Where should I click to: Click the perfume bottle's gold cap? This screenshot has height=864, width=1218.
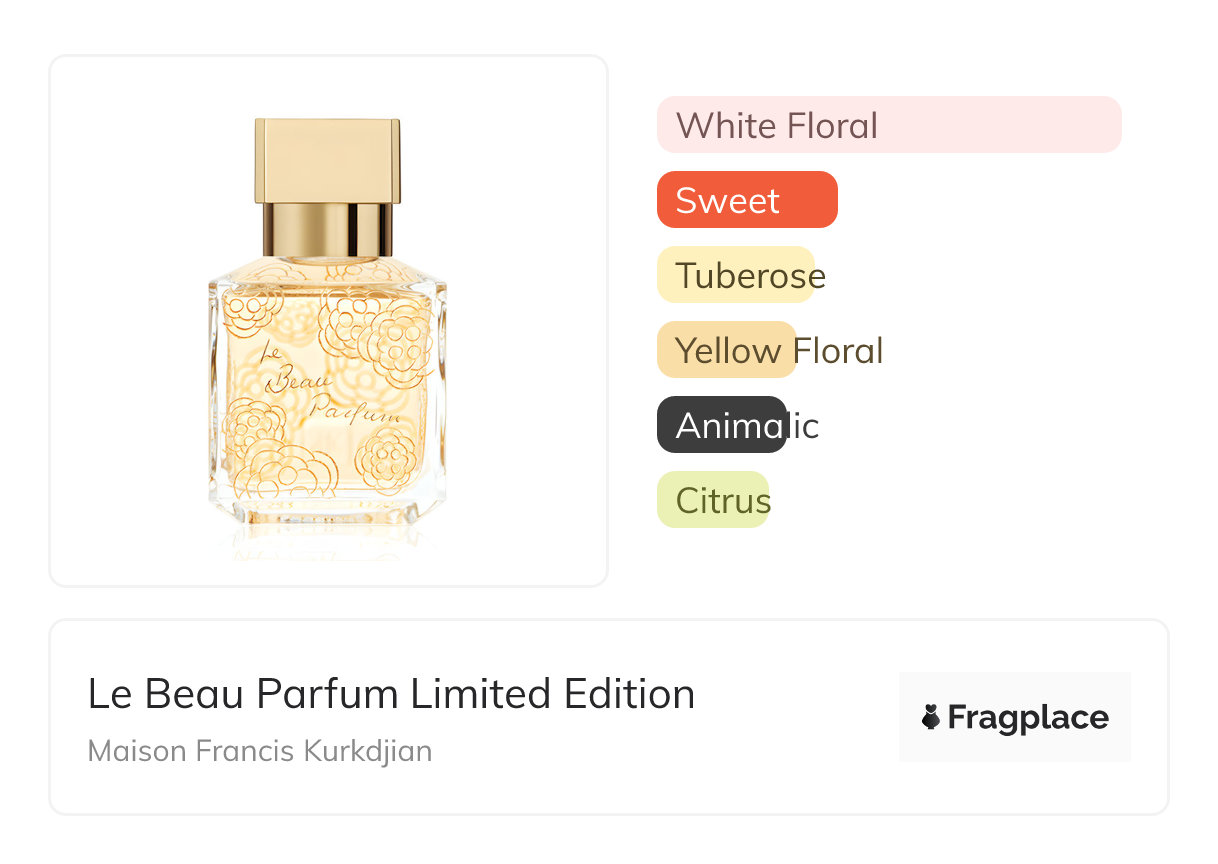click(327, 160)
